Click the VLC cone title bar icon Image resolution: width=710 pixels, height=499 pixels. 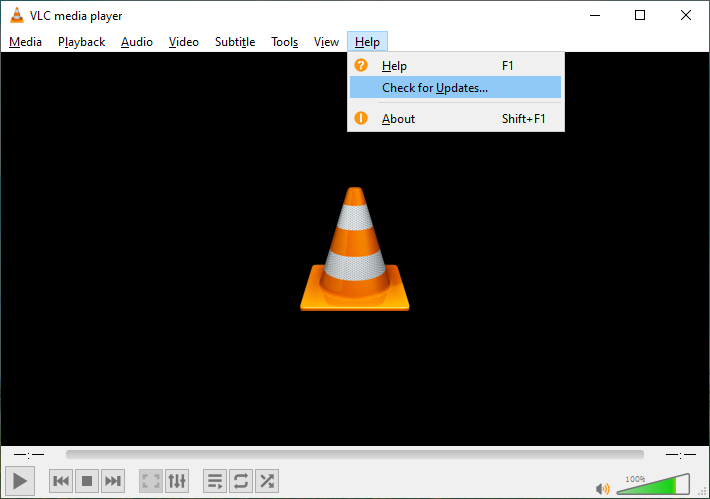(x=17, y=15)
